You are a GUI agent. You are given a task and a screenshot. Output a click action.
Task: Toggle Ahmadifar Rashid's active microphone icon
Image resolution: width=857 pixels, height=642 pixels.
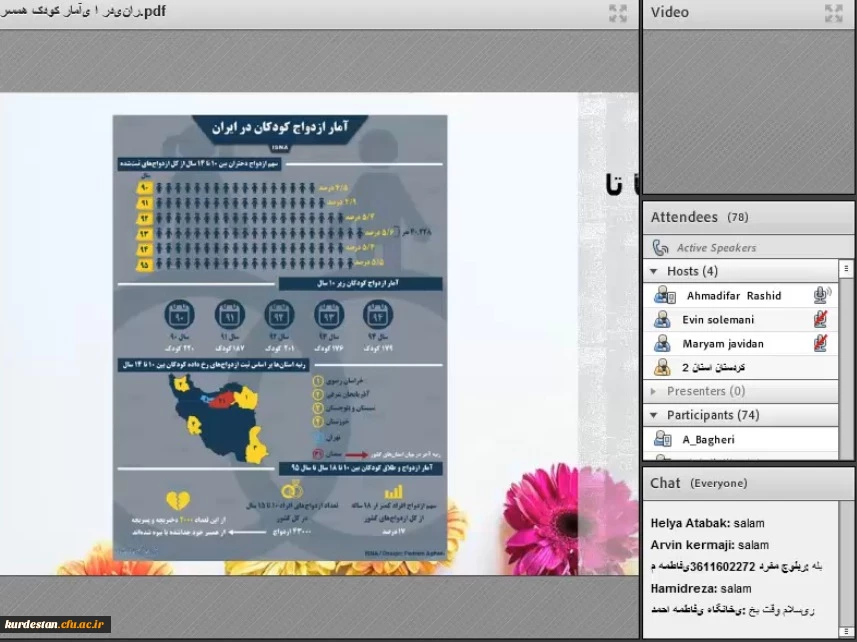point(821,296)
